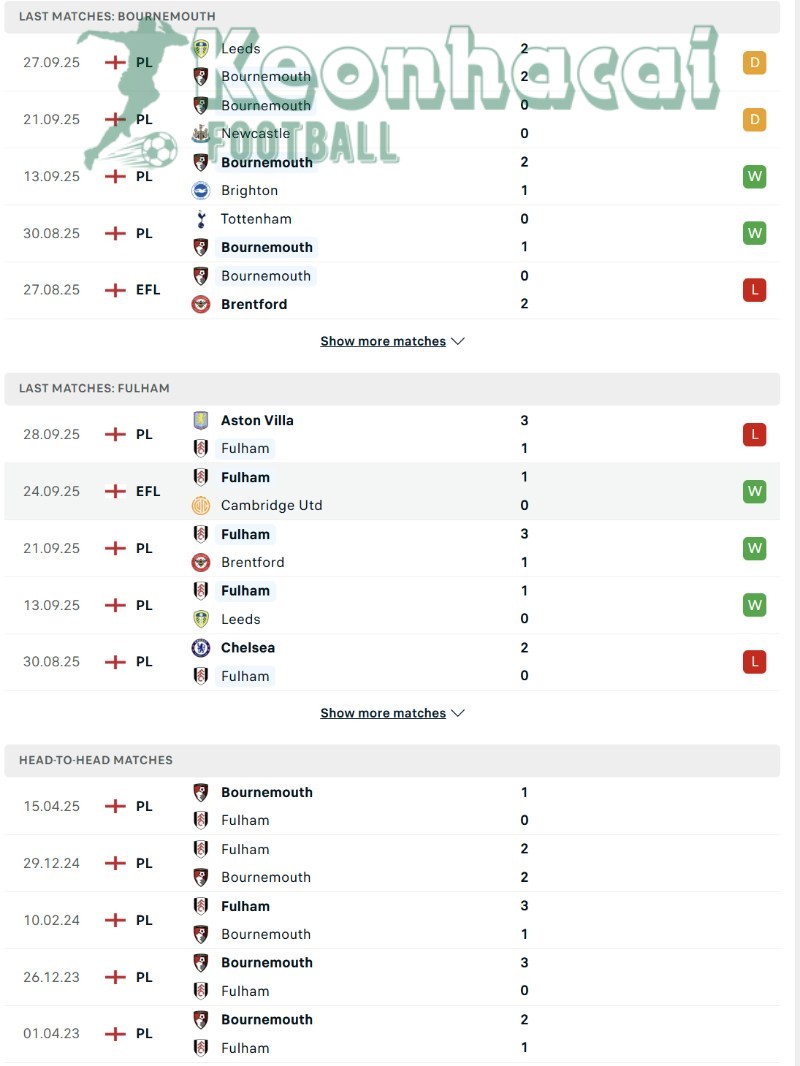Open the Aston Villa team link

click(x=257, y=421)
